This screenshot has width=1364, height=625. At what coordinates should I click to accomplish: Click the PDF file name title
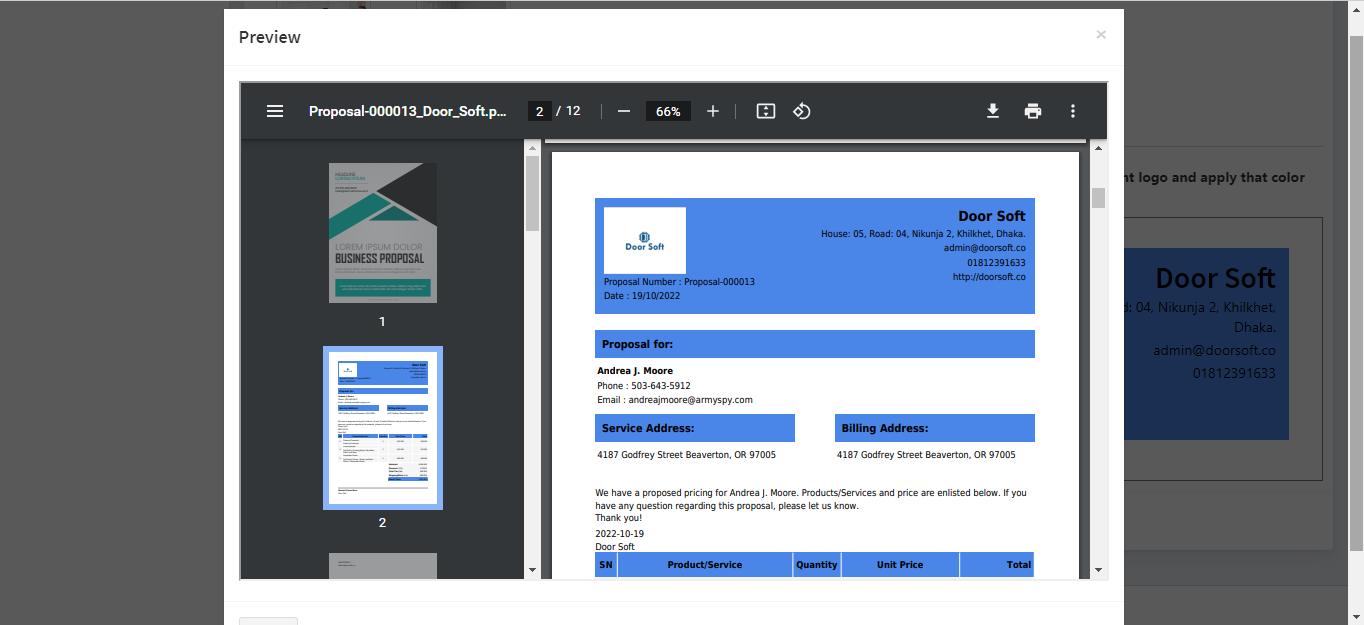[407, 111]
